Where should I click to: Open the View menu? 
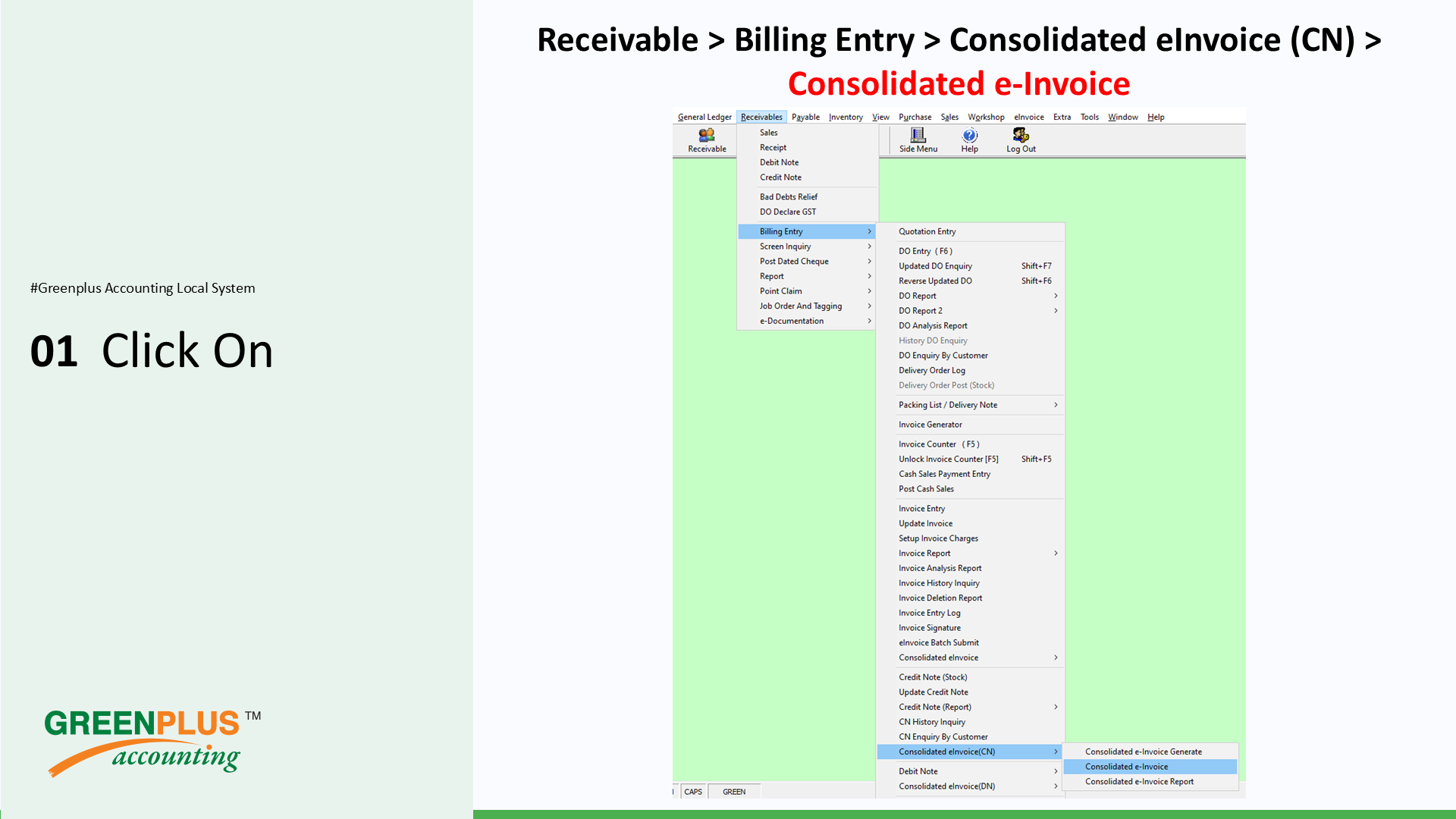880,117
